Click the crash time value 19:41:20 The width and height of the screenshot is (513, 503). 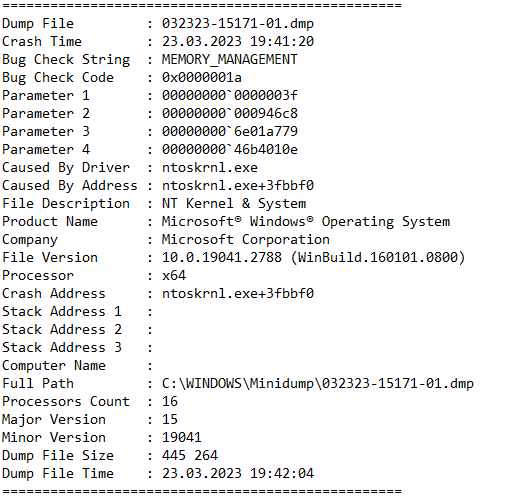click(x=282, y=42)
